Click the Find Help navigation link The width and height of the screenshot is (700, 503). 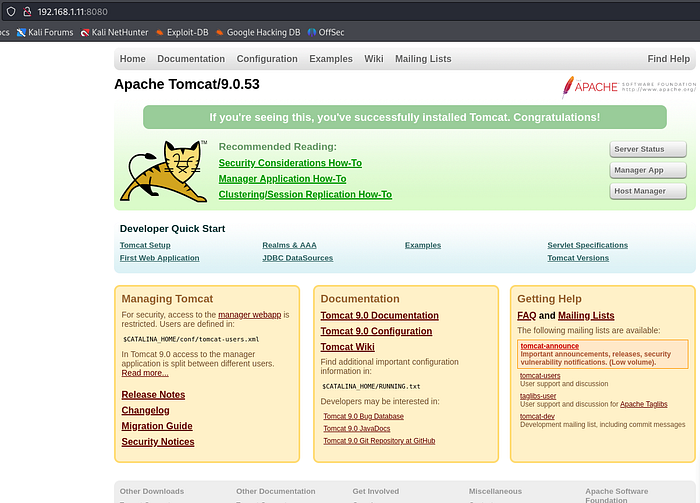tap(668, 59)
